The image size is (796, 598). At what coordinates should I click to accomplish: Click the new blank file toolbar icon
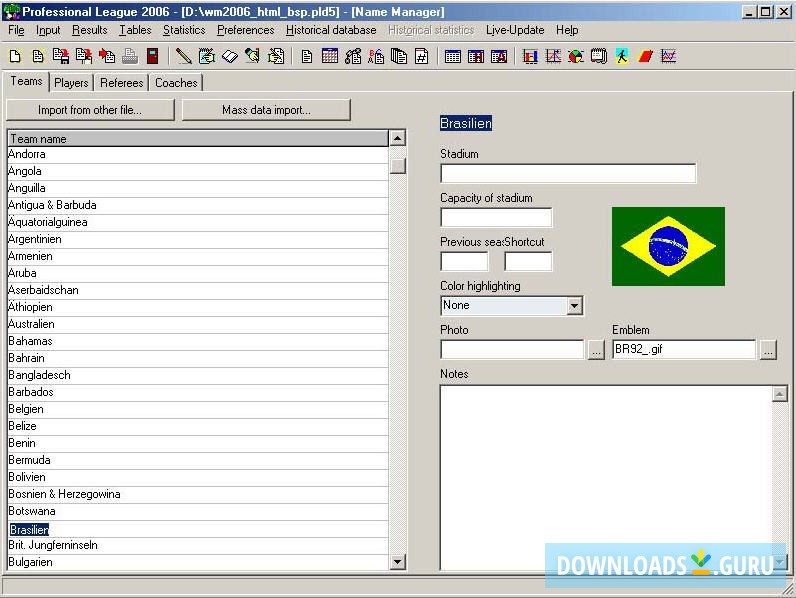click(x=15, y=57)
